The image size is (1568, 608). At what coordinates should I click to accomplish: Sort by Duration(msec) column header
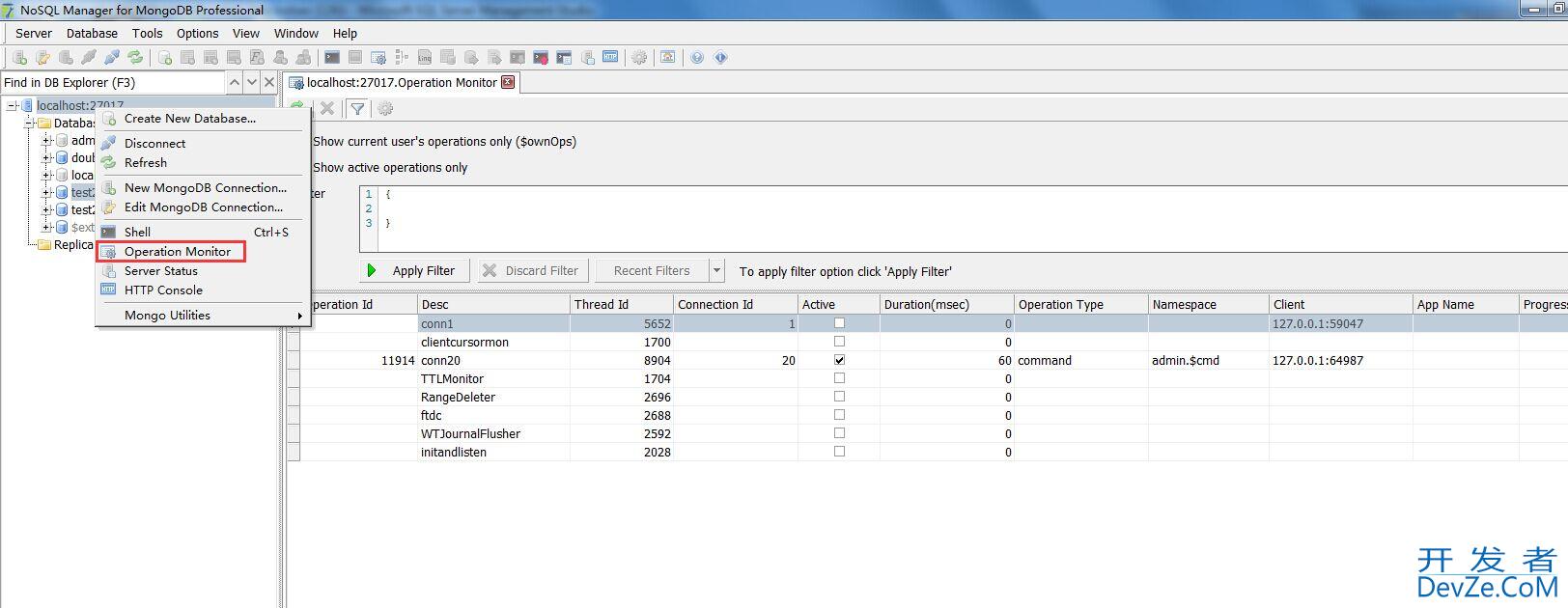coord(946,304)
